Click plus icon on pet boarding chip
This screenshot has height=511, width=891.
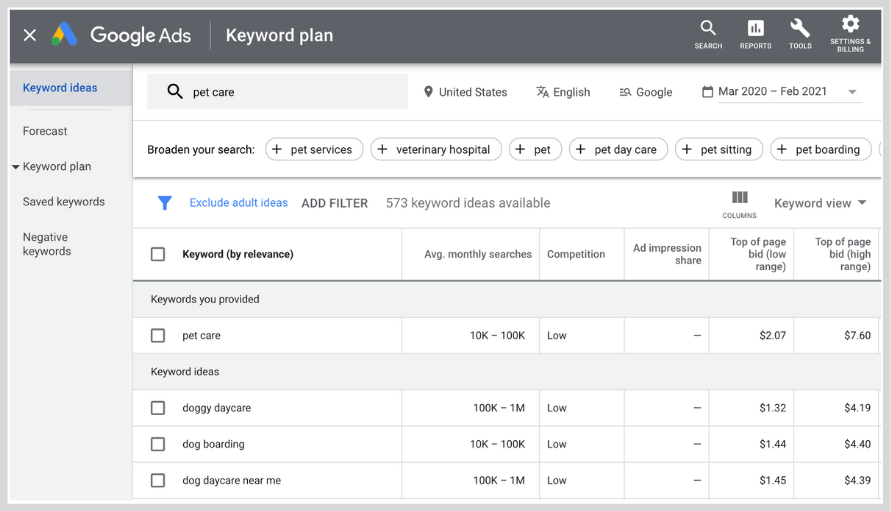[x=782, y=149]
